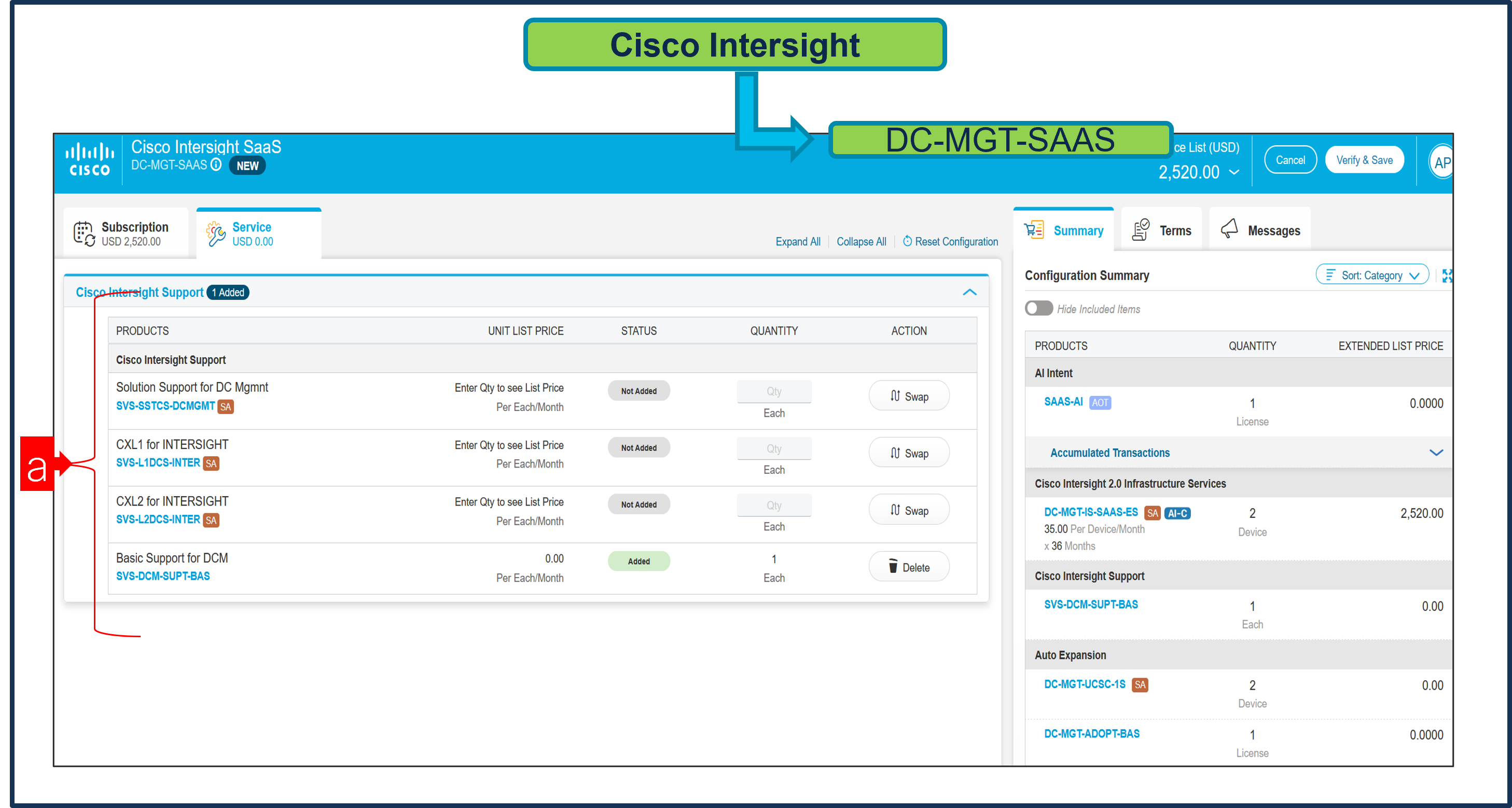The image size is (1512, 808).
Task: Toggle Hide Included Items switch
Action: pyautogui.click(x=1038, y=308)
